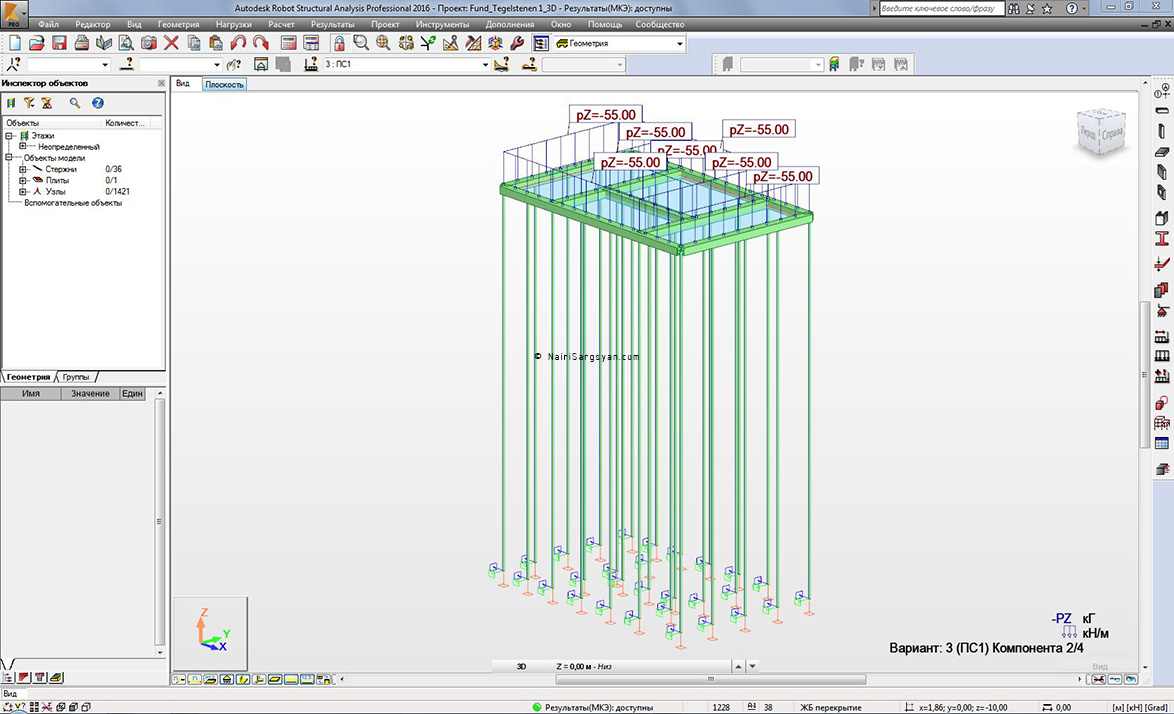Image resolution: width=1174 pixels, height=714 pixels.
Task: Click the Имя column header
Action: [31, 394]
